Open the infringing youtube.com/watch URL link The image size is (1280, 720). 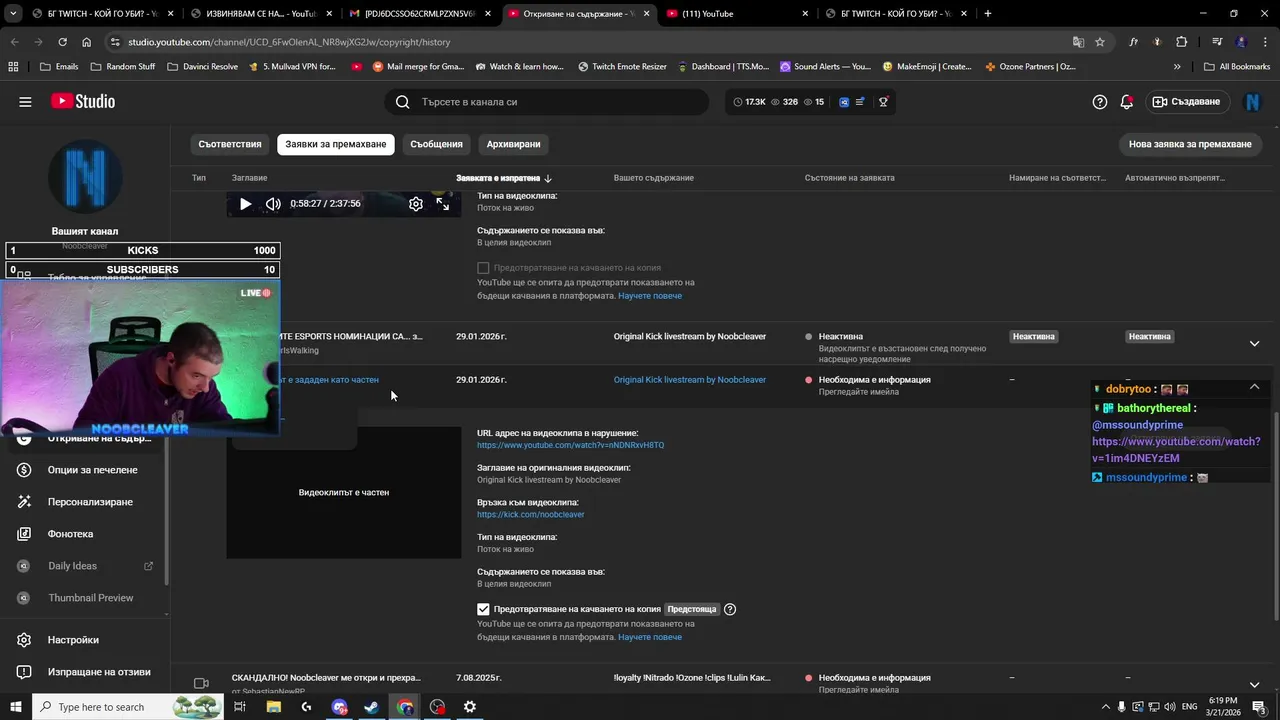click(x=570, y=445)
